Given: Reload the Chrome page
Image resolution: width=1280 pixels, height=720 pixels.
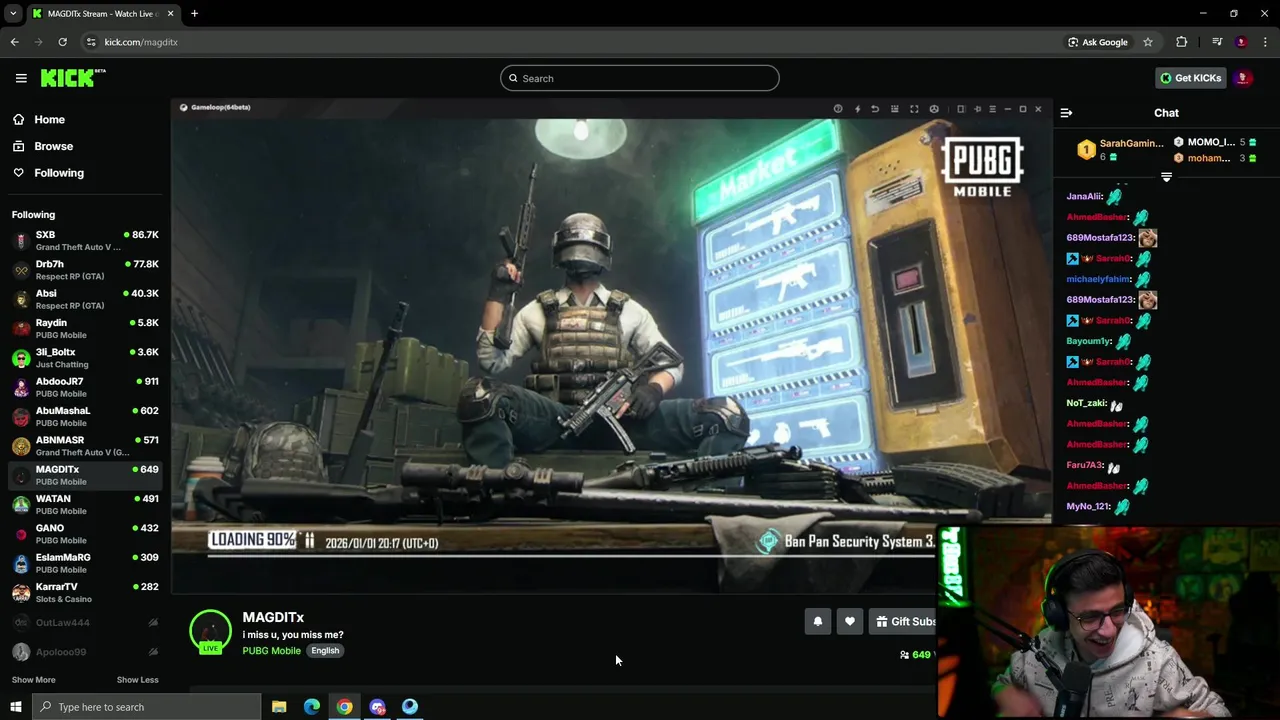Looking at the screenshot, I should pos(62,42).
